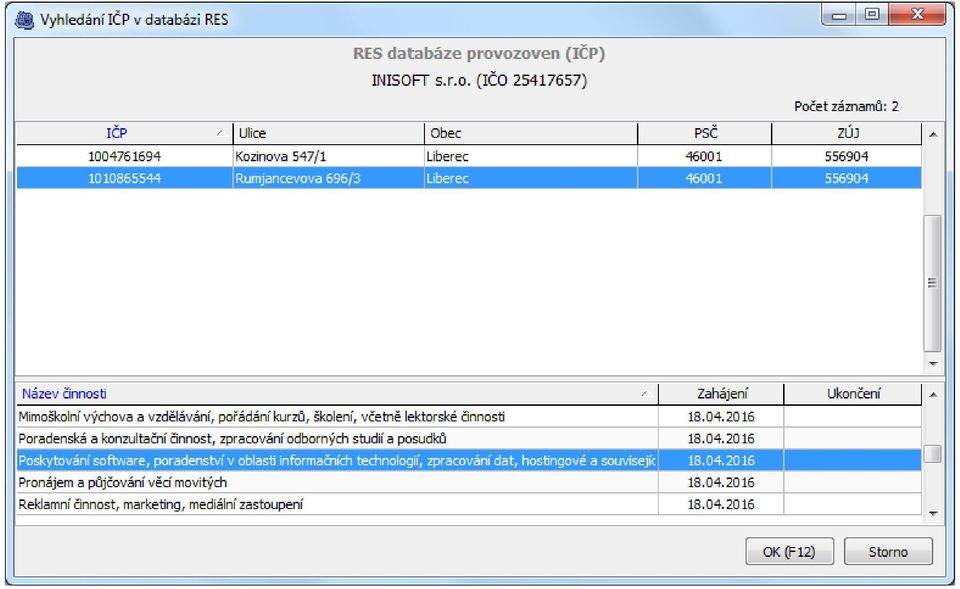Image resolution: width=960 pixels, height=589 pixels.
Task: Close the Vyhledání IČP dialog
Action: (917, 15)
